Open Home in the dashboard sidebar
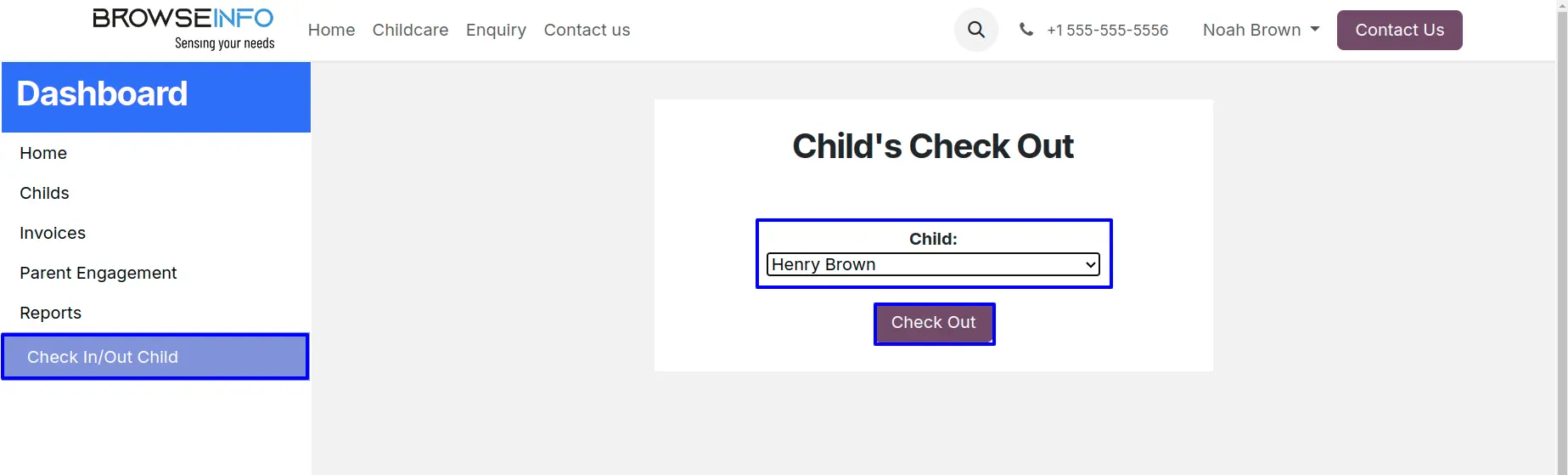Image resolution: width=1568 pixels, height=475 pixels. pyautogui.click(x=43, y=153)
